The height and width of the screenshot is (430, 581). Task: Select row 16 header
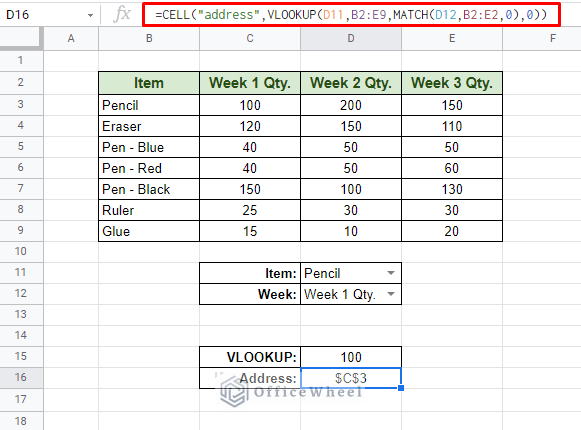[x=21, y=378]
